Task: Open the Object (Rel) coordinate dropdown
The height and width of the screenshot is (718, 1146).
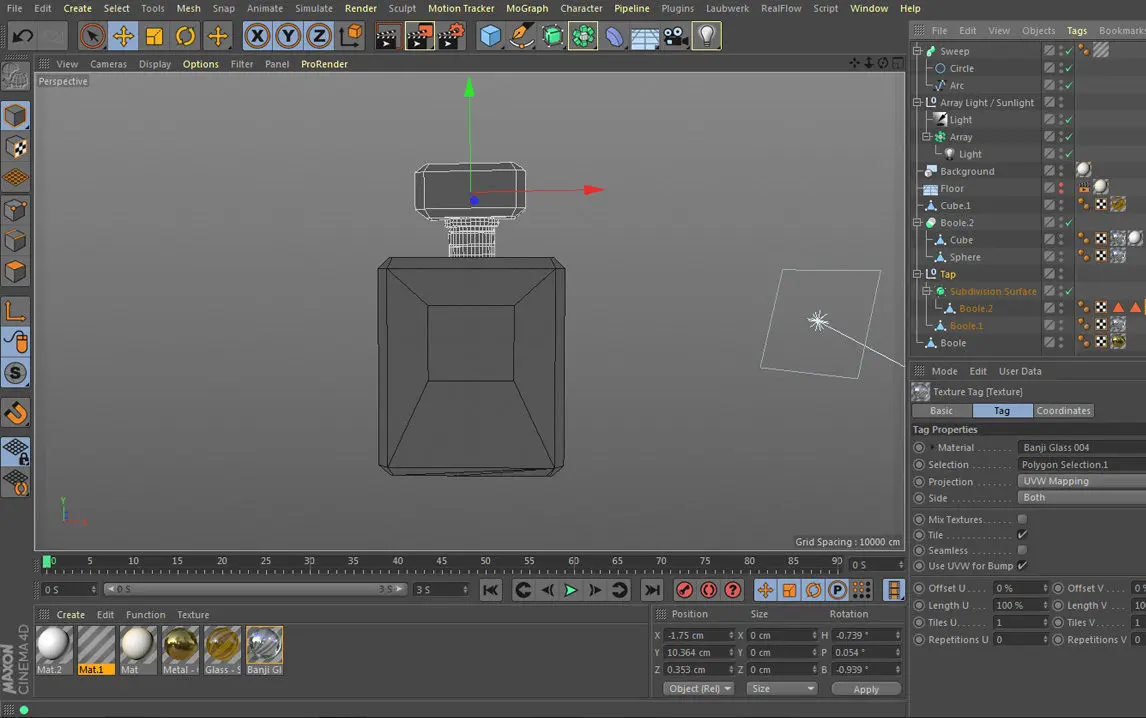Action: click(x=698, y=689)
